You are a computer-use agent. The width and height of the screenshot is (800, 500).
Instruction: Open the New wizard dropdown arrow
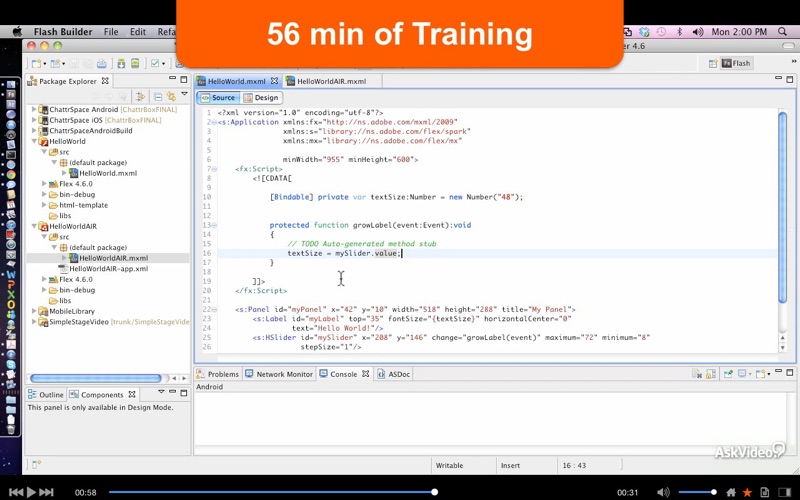(44, 64)
